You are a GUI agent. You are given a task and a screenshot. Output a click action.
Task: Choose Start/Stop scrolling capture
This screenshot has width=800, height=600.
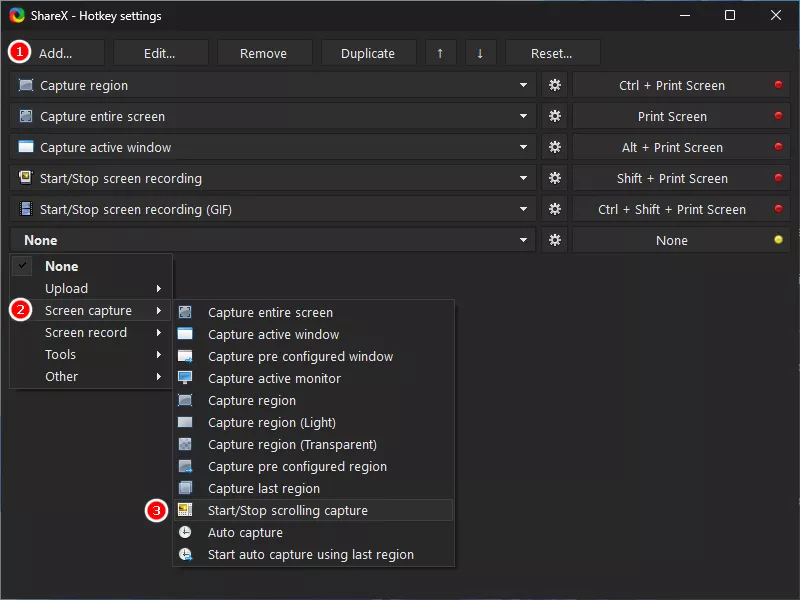(313, 510)
